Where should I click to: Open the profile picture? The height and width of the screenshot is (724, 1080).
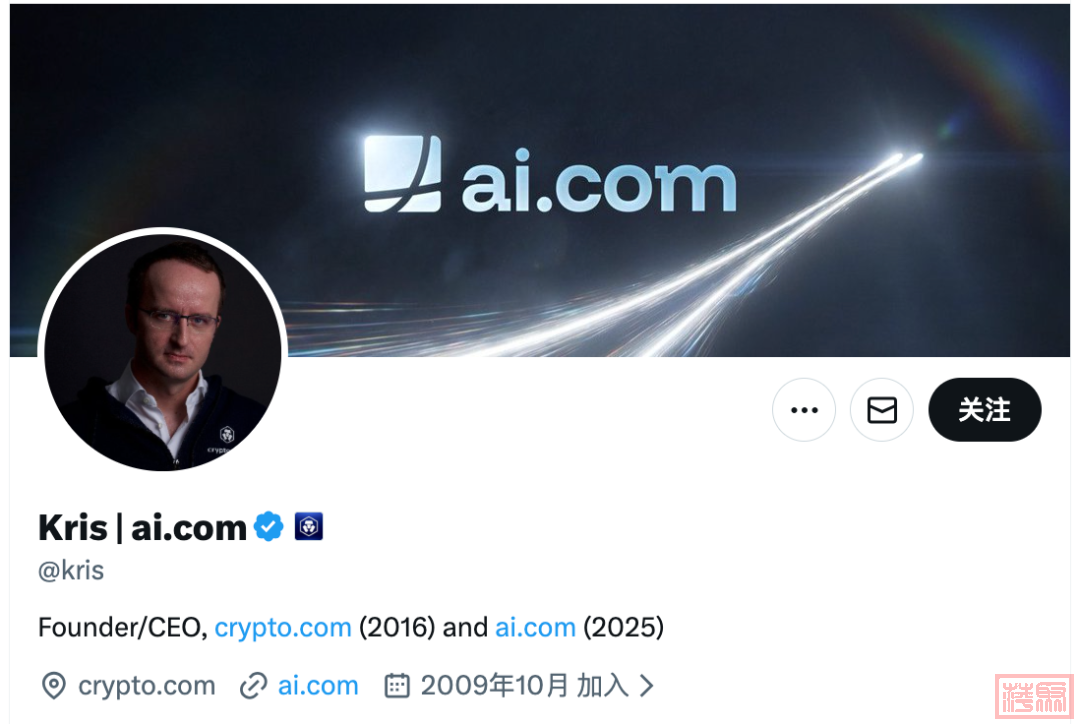[x=163, y=352]
